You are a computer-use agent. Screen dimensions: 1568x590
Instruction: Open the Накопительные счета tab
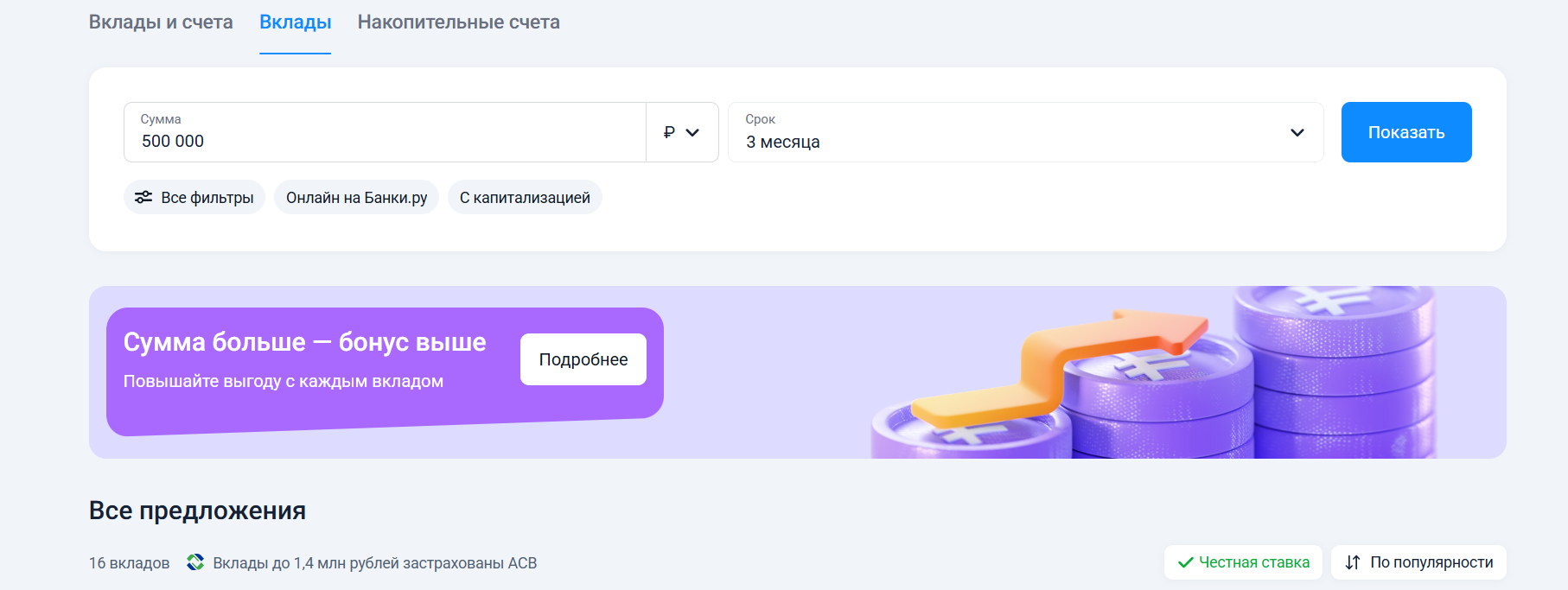pyautogui.click(x=458, y=22)
